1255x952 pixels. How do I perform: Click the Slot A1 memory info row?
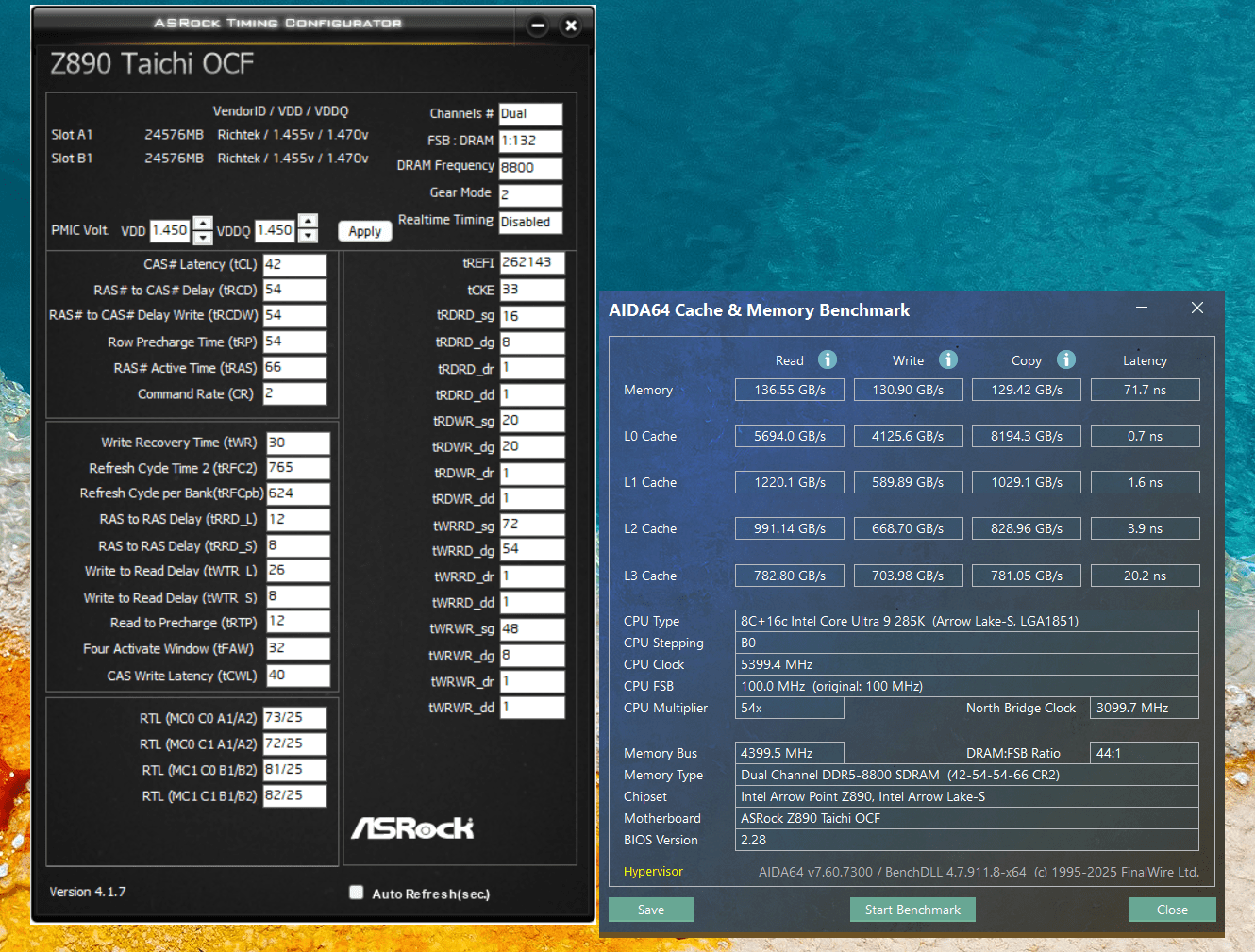[210, 135]
